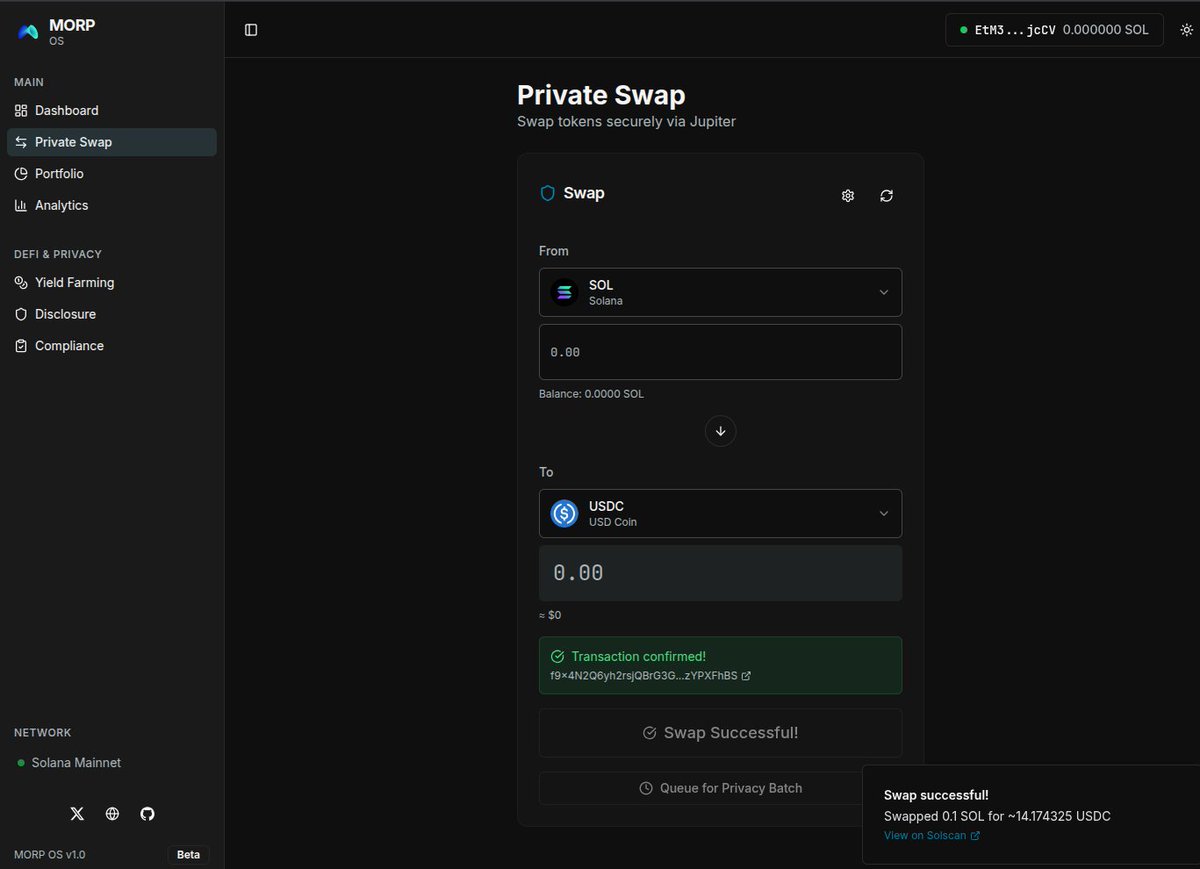Click the refresh quote icon
Image resolution: width=1200 pixels, height=869 pixels.
click(886, 196)
